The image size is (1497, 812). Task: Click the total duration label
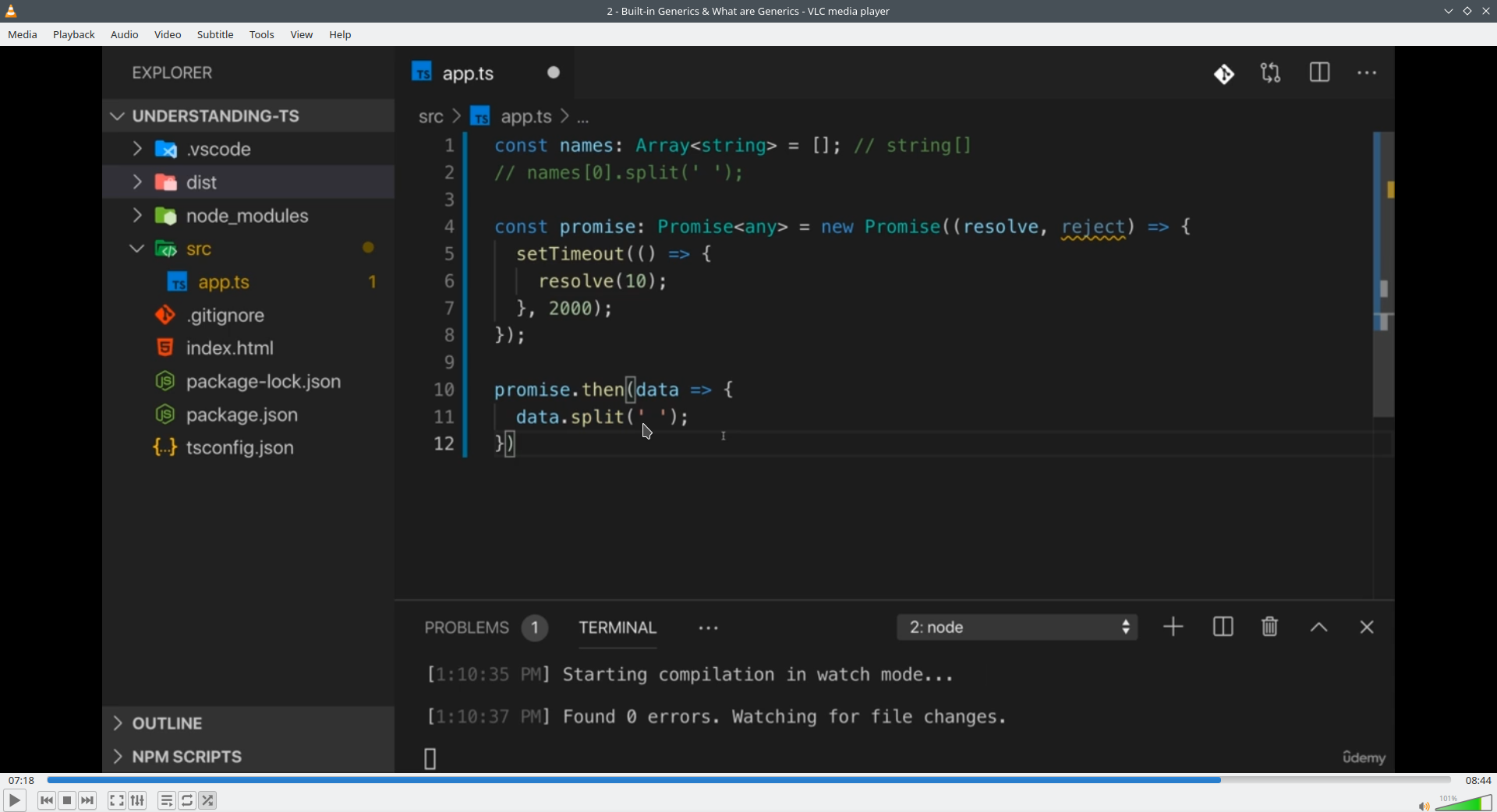tap(1478, 780)
